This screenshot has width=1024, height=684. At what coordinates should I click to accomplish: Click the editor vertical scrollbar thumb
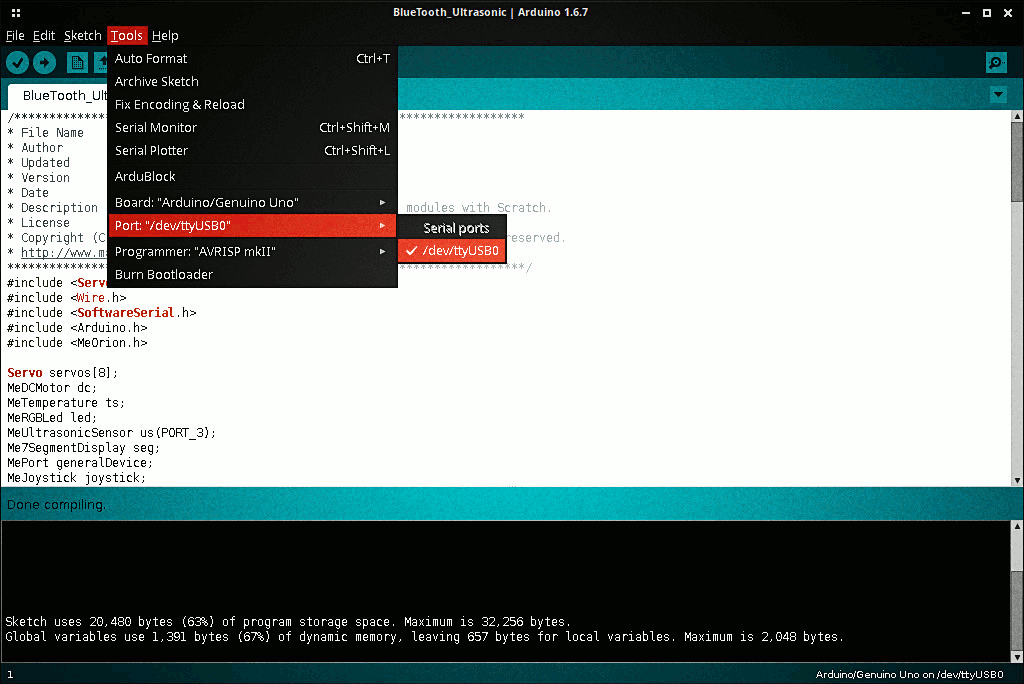pyautogui.click(x=1017, y=162)
